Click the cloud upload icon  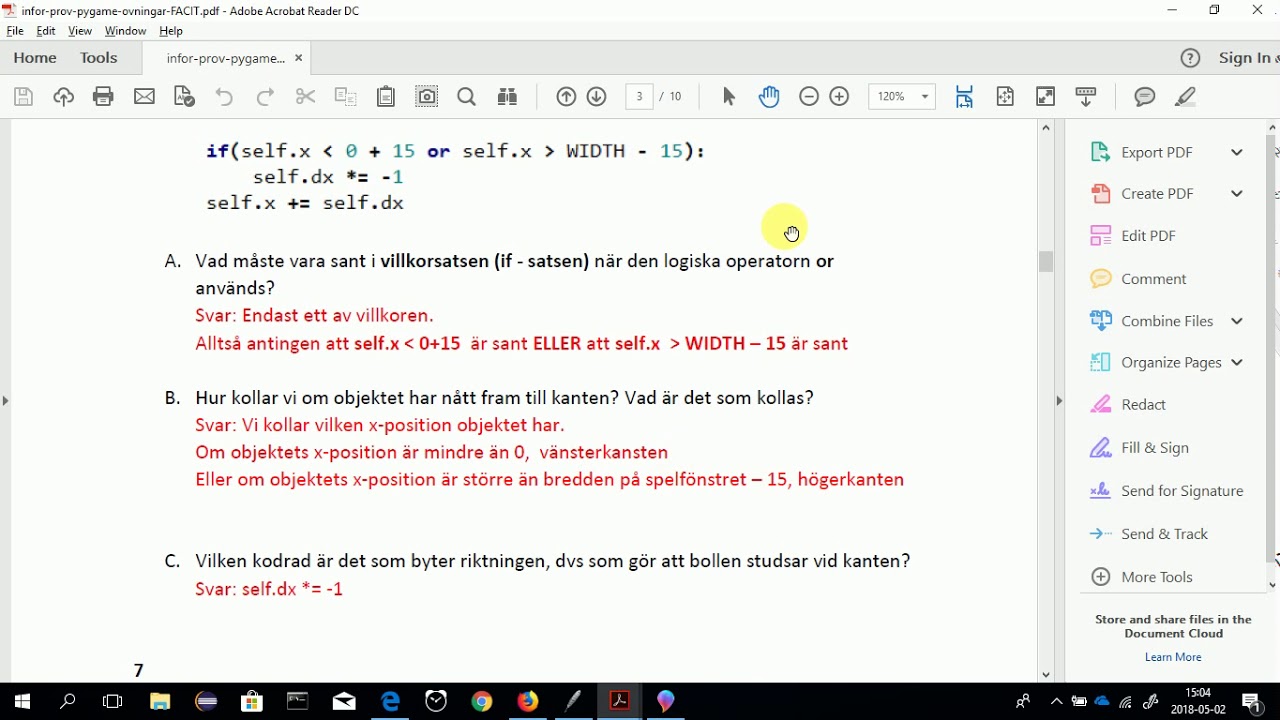pyautogui.click(x=63, y=97)
